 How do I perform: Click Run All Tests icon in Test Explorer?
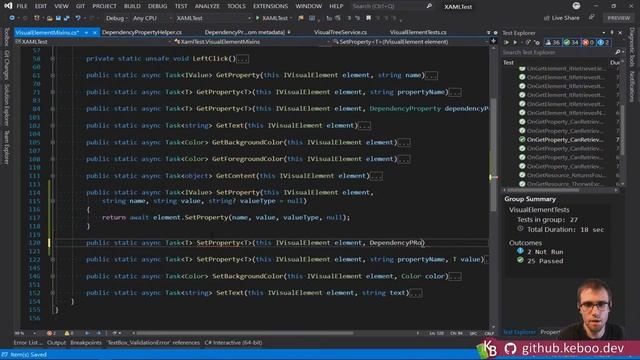point(507,42)
